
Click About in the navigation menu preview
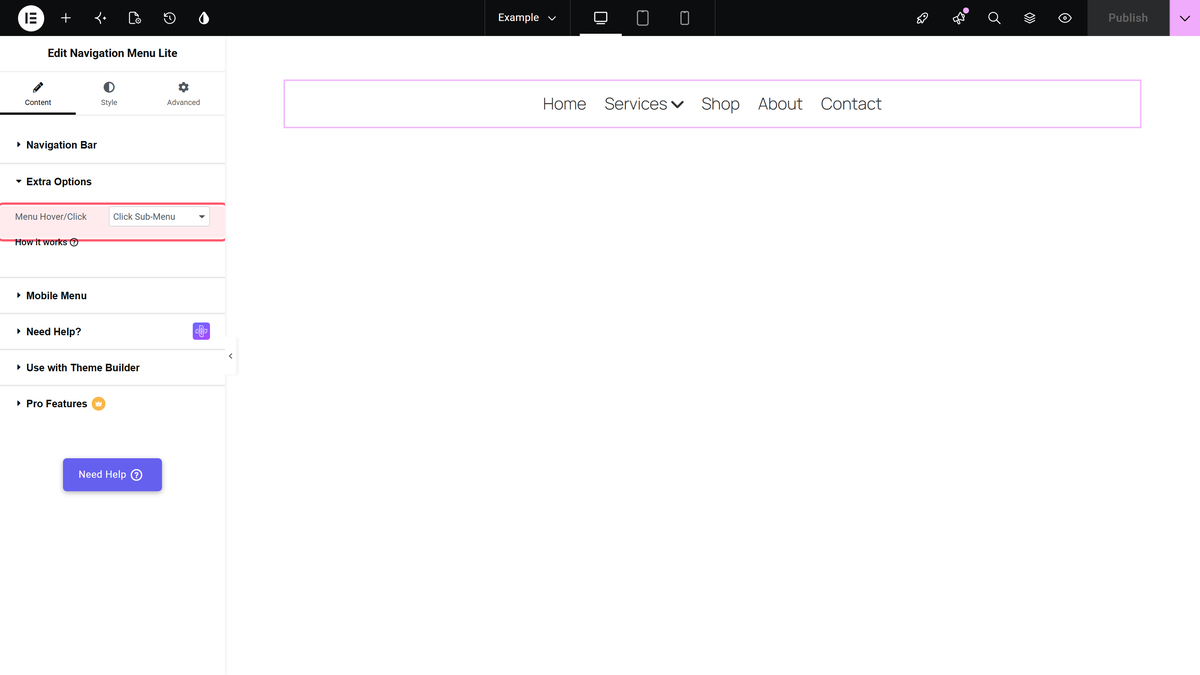pyautogui.click(x=780, y=104)
